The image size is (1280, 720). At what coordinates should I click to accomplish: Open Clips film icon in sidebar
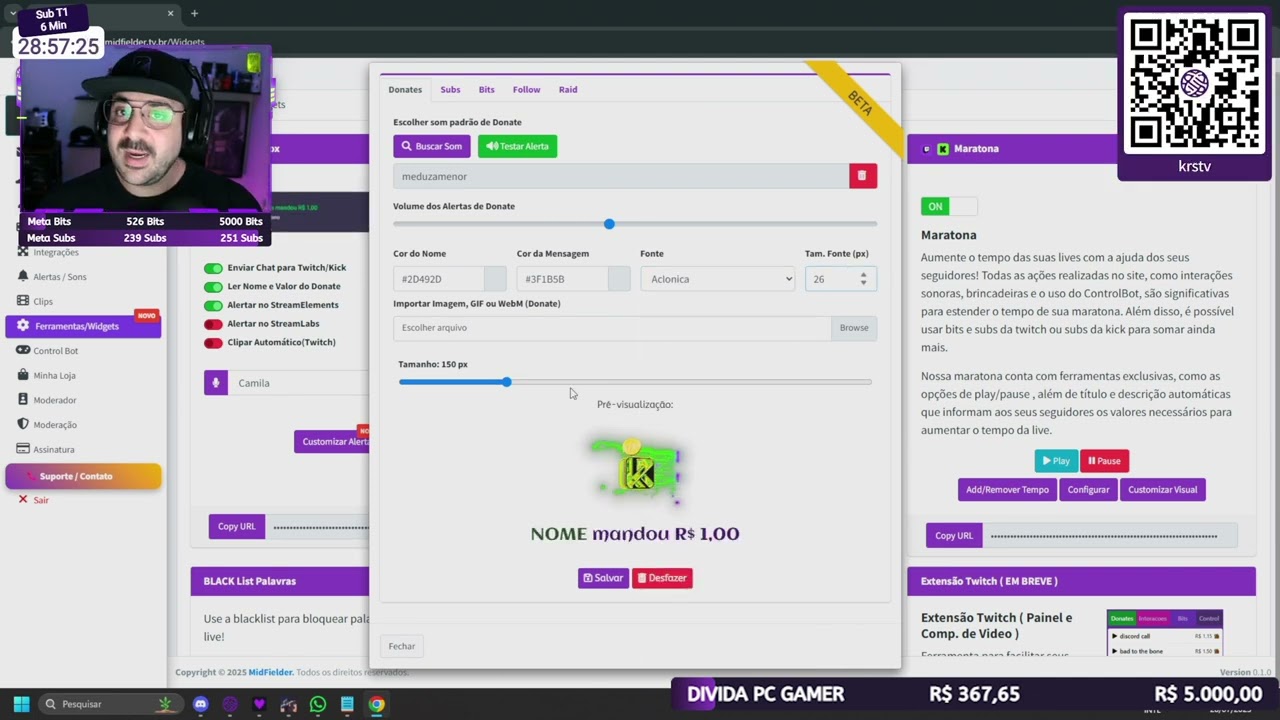[x=23, y=301]
